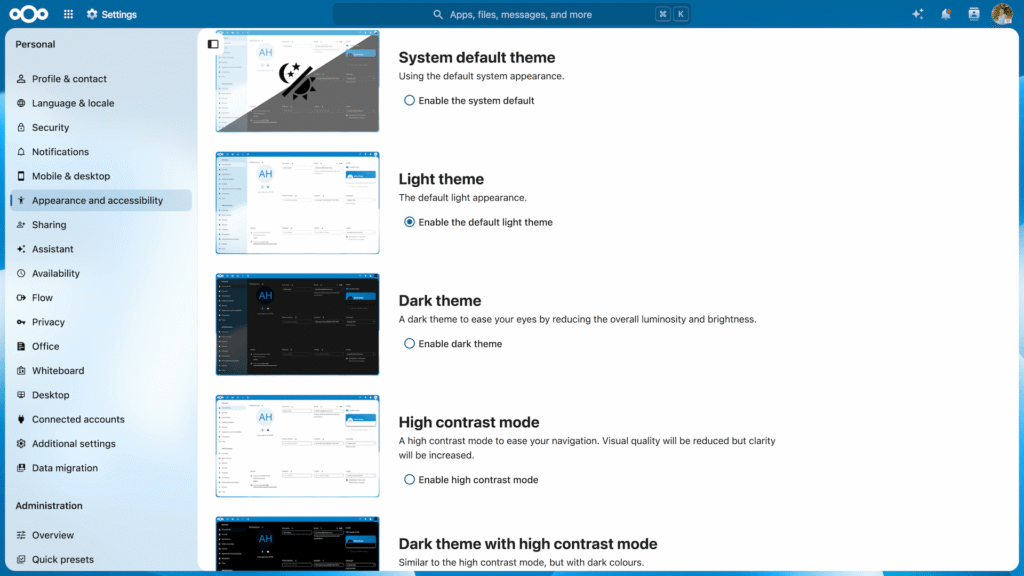Select the default light theme radio
1024x576 pixels.
[x=409, y=222]
